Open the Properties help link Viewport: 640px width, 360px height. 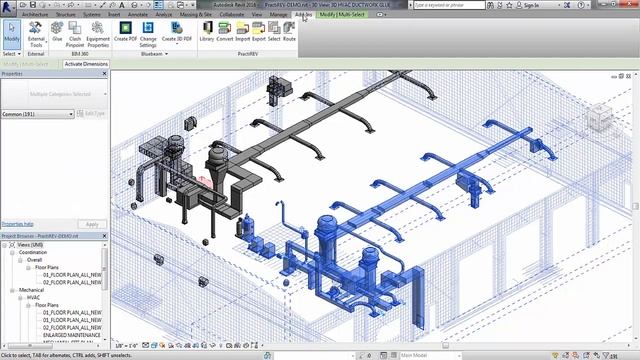point(18,224)
